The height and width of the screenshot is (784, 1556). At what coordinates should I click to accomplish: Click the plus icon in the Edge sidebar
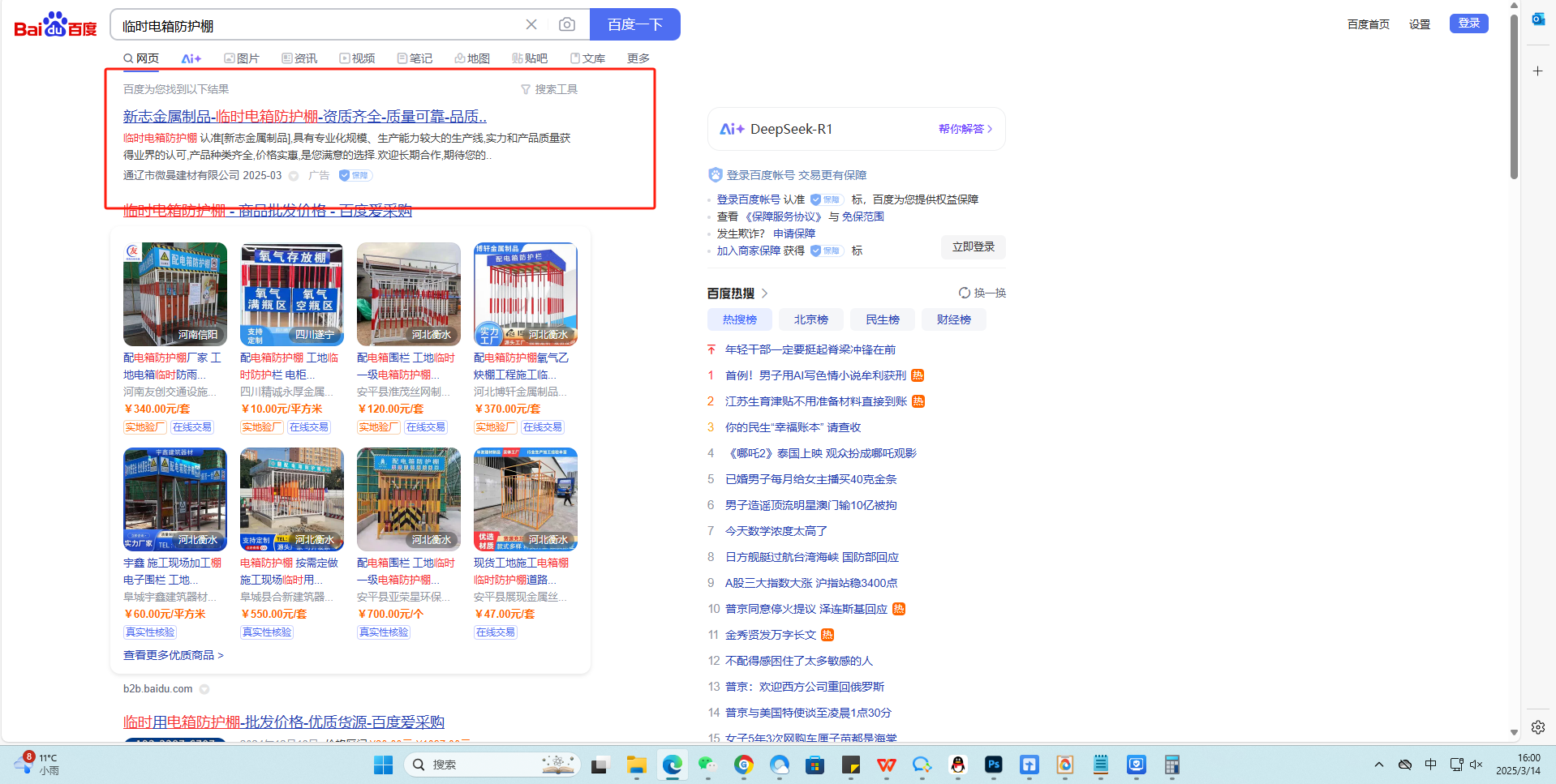click(1537, 71)
